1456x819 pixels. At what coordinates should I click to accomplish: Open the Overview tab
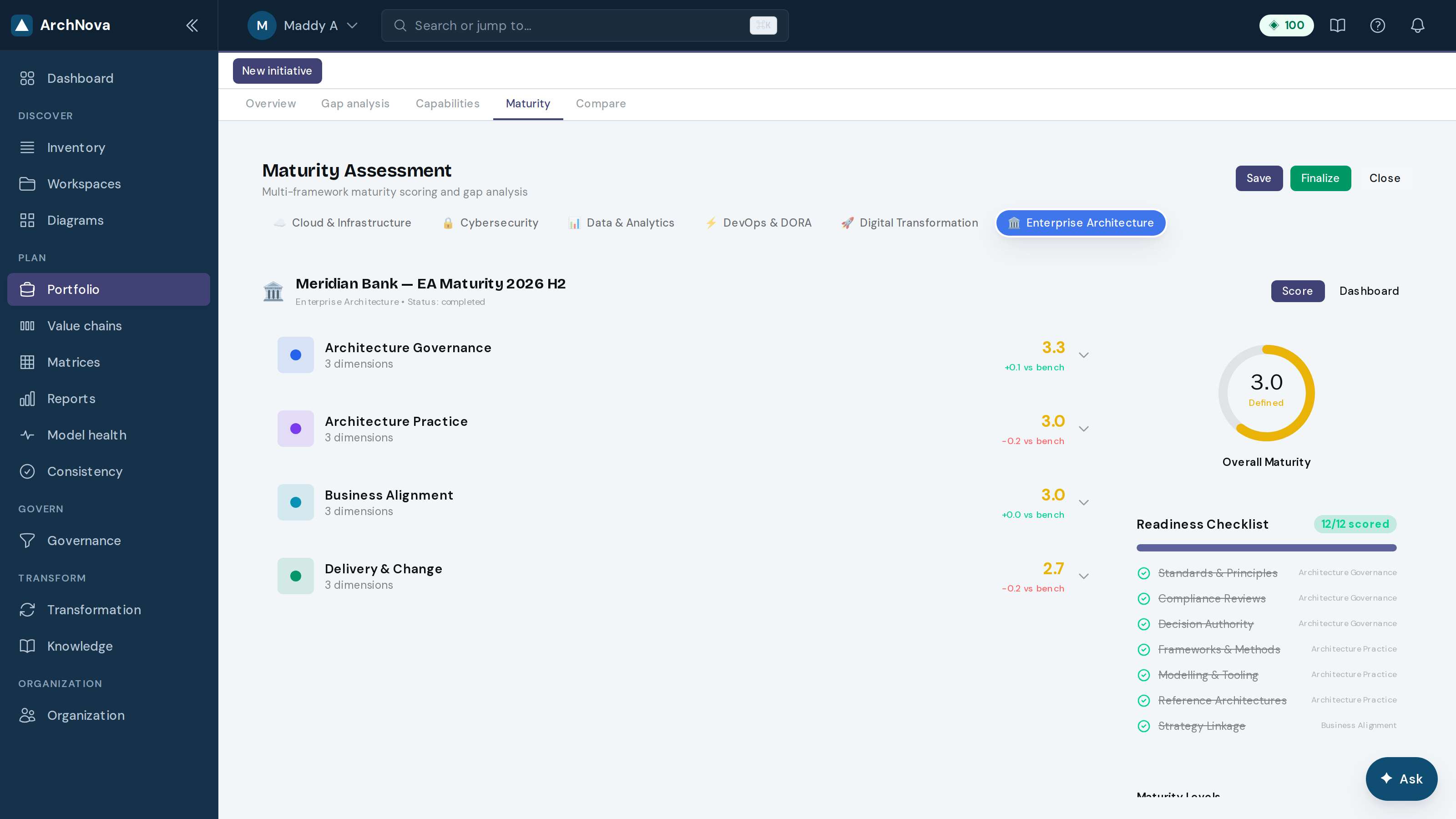271,103
